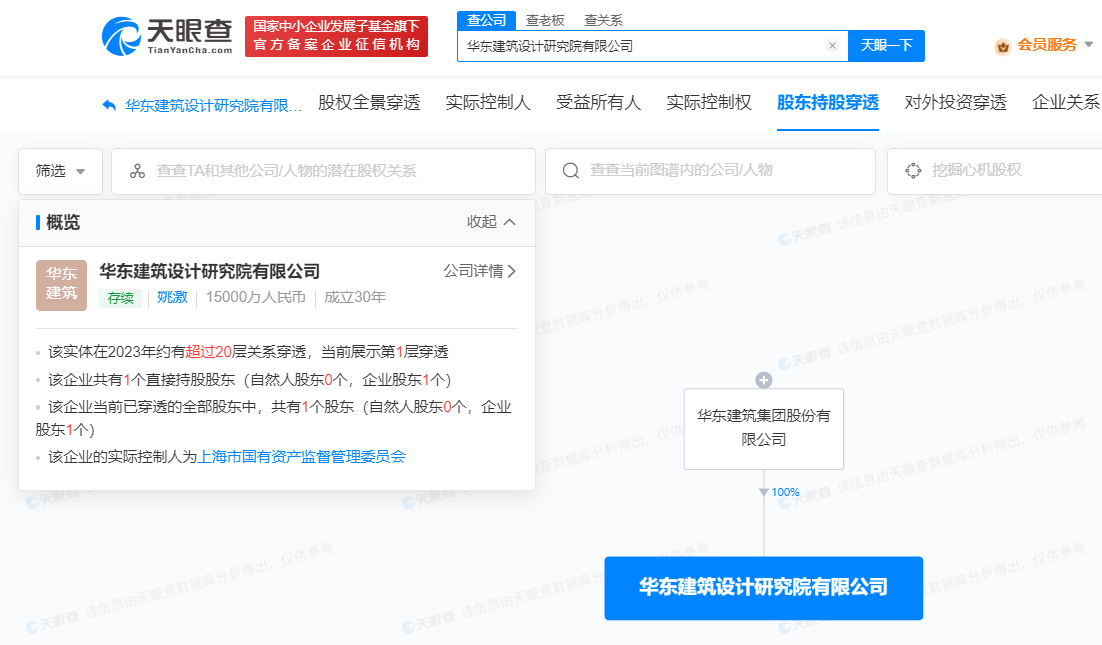Click legal representative 姚激 link

172,297
